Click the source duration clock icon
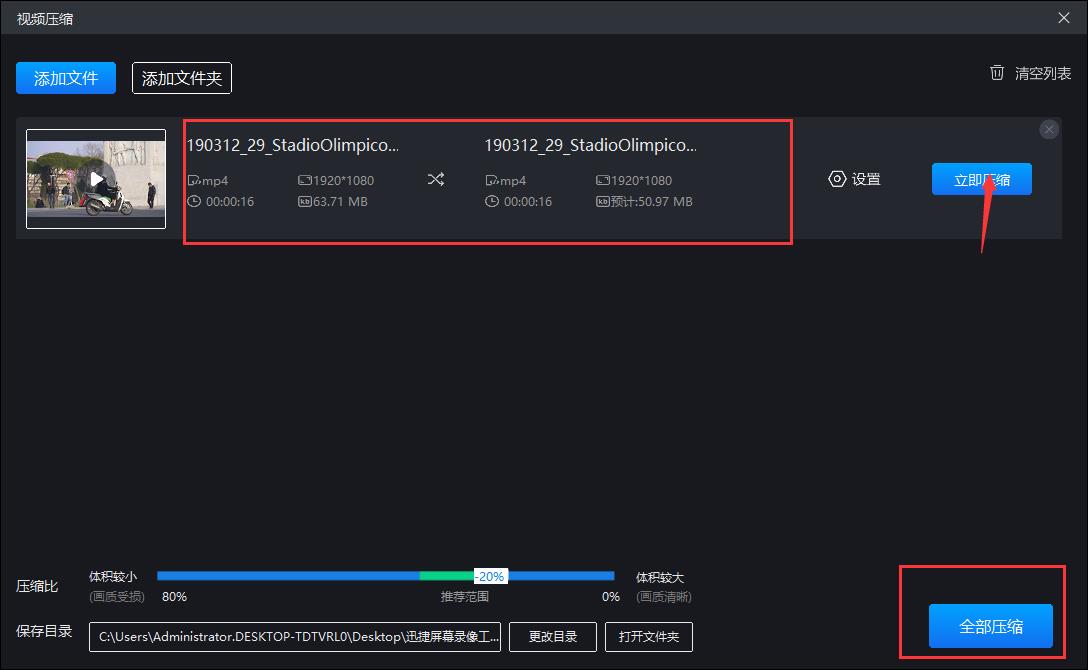 pos(194,201)
